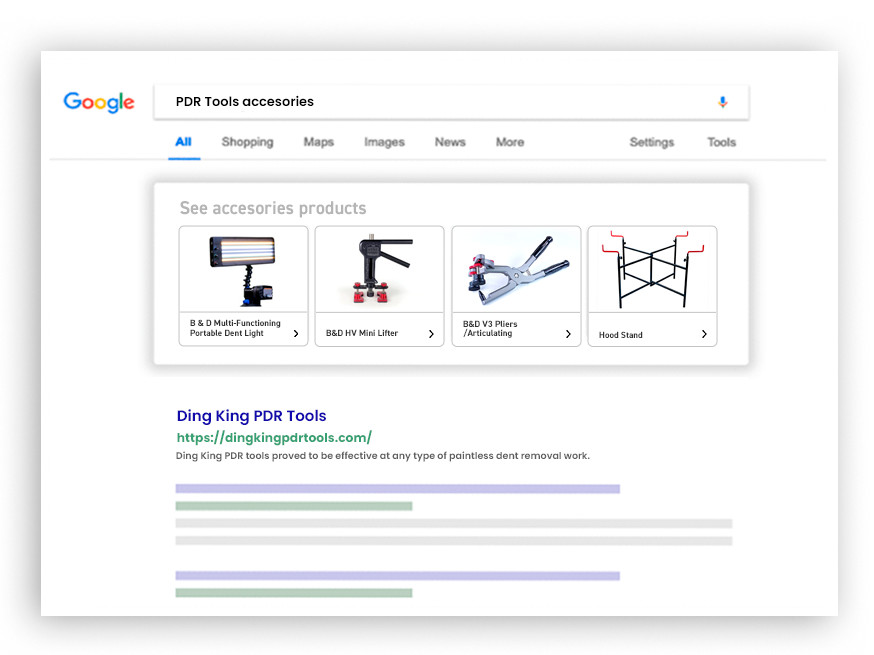Open the Maps tab
The width and height of the screenshot is (874, 655).
pos(318,142)
